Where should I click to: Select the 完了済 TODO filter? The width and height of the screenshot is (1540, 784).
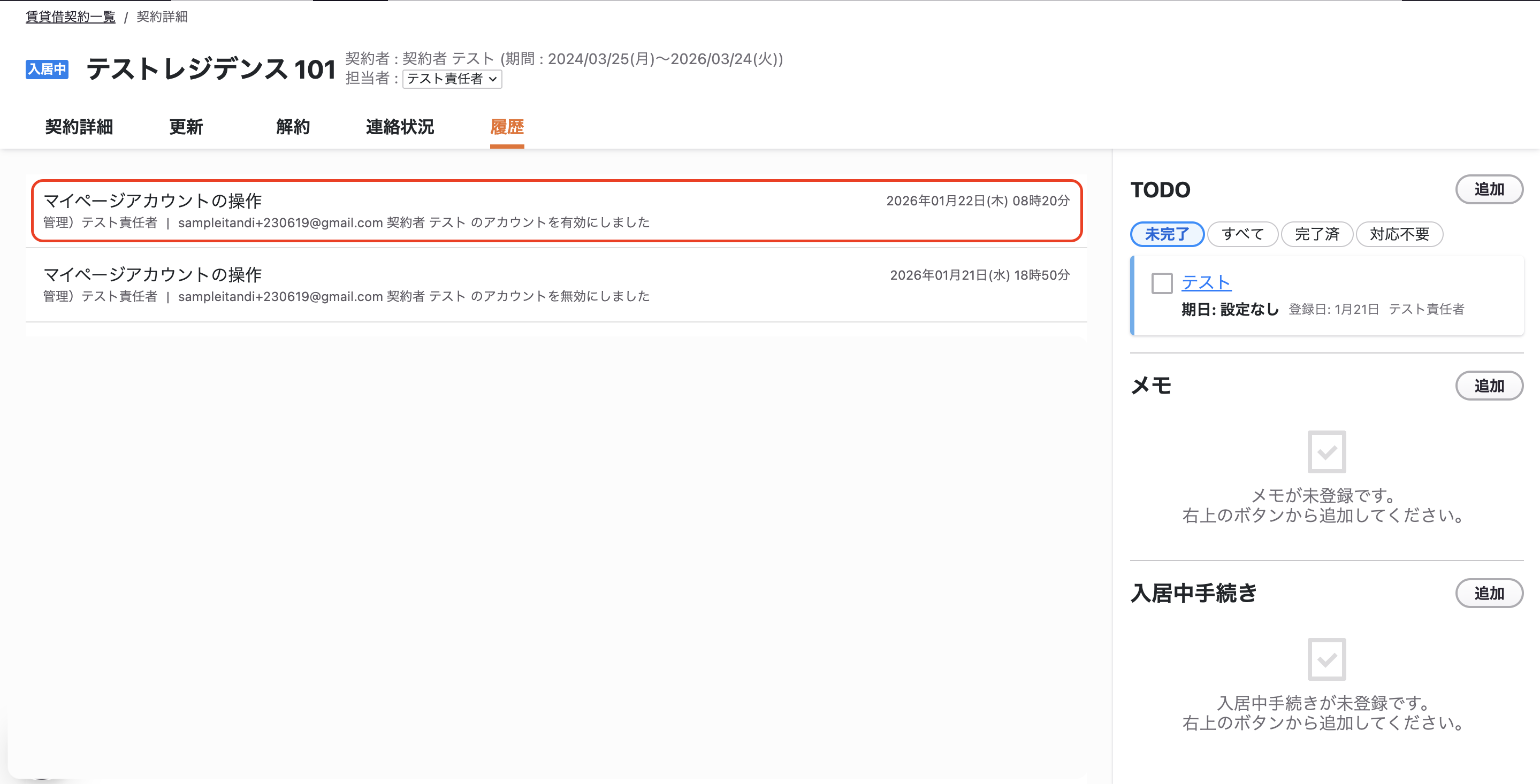pos(1316,234)
